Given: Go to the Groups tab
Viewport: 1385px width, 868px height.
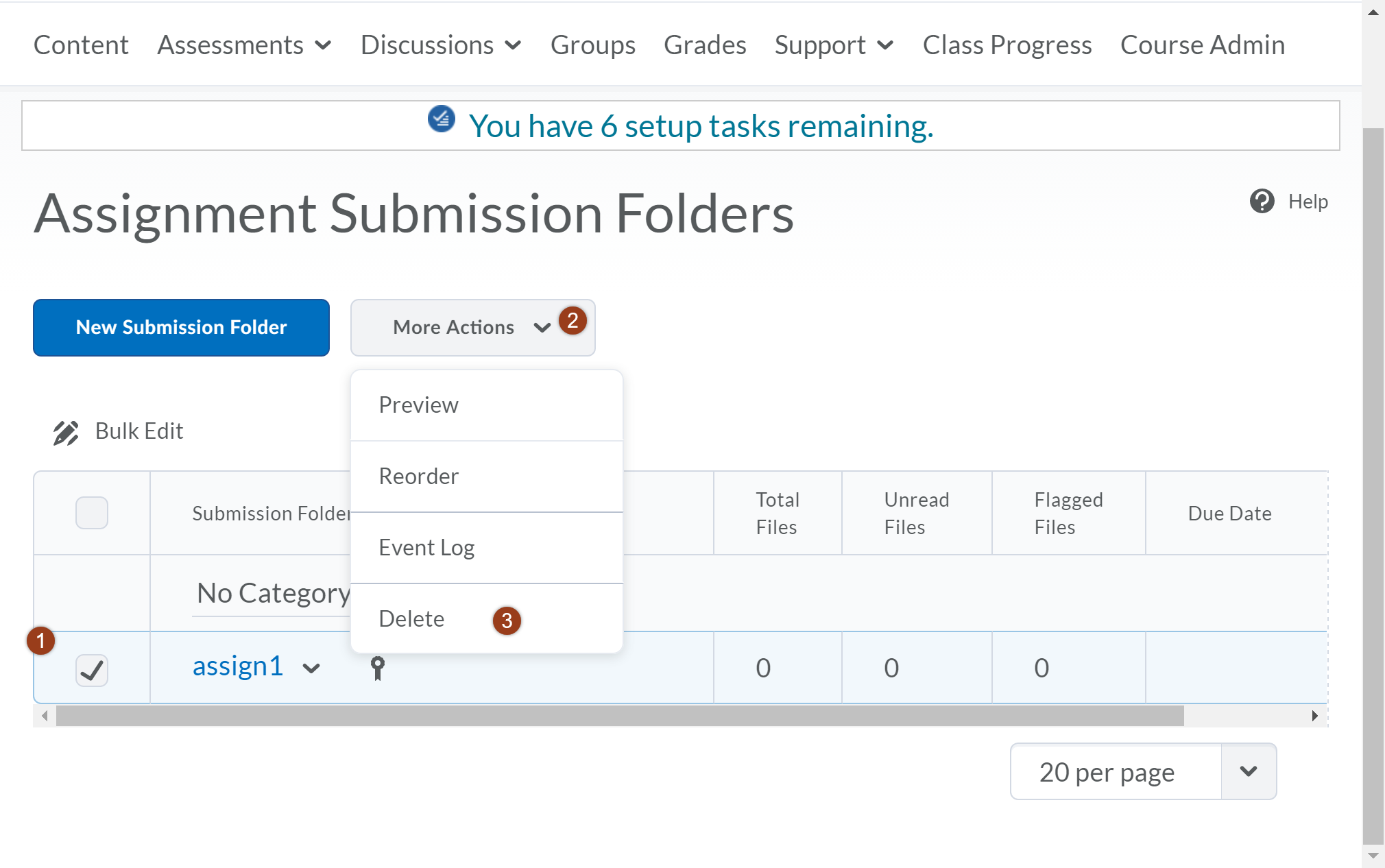Looking at the screenshot, I should coord(593,45).
